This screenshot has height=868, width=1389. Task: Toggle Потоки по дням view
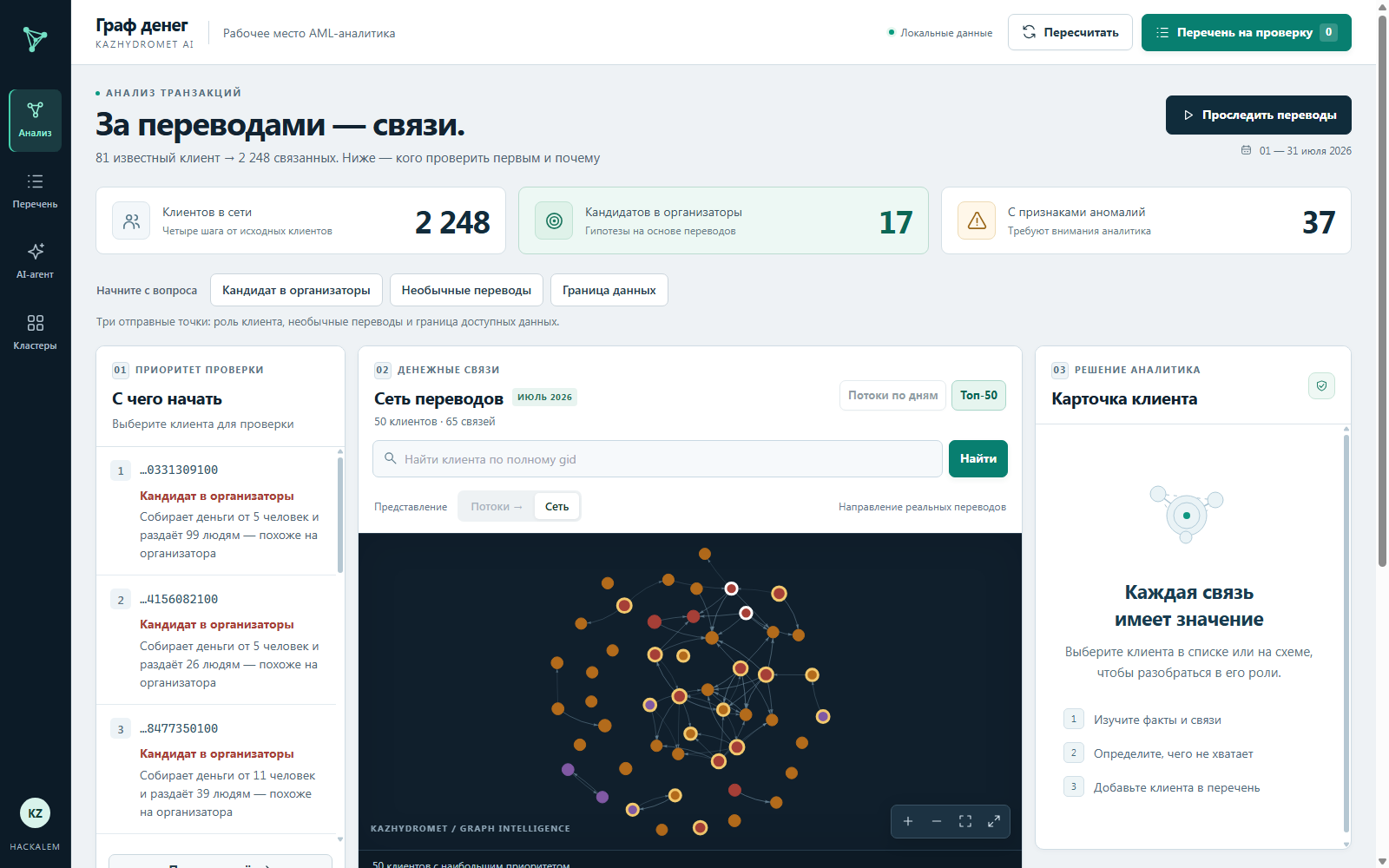point(892,396)
